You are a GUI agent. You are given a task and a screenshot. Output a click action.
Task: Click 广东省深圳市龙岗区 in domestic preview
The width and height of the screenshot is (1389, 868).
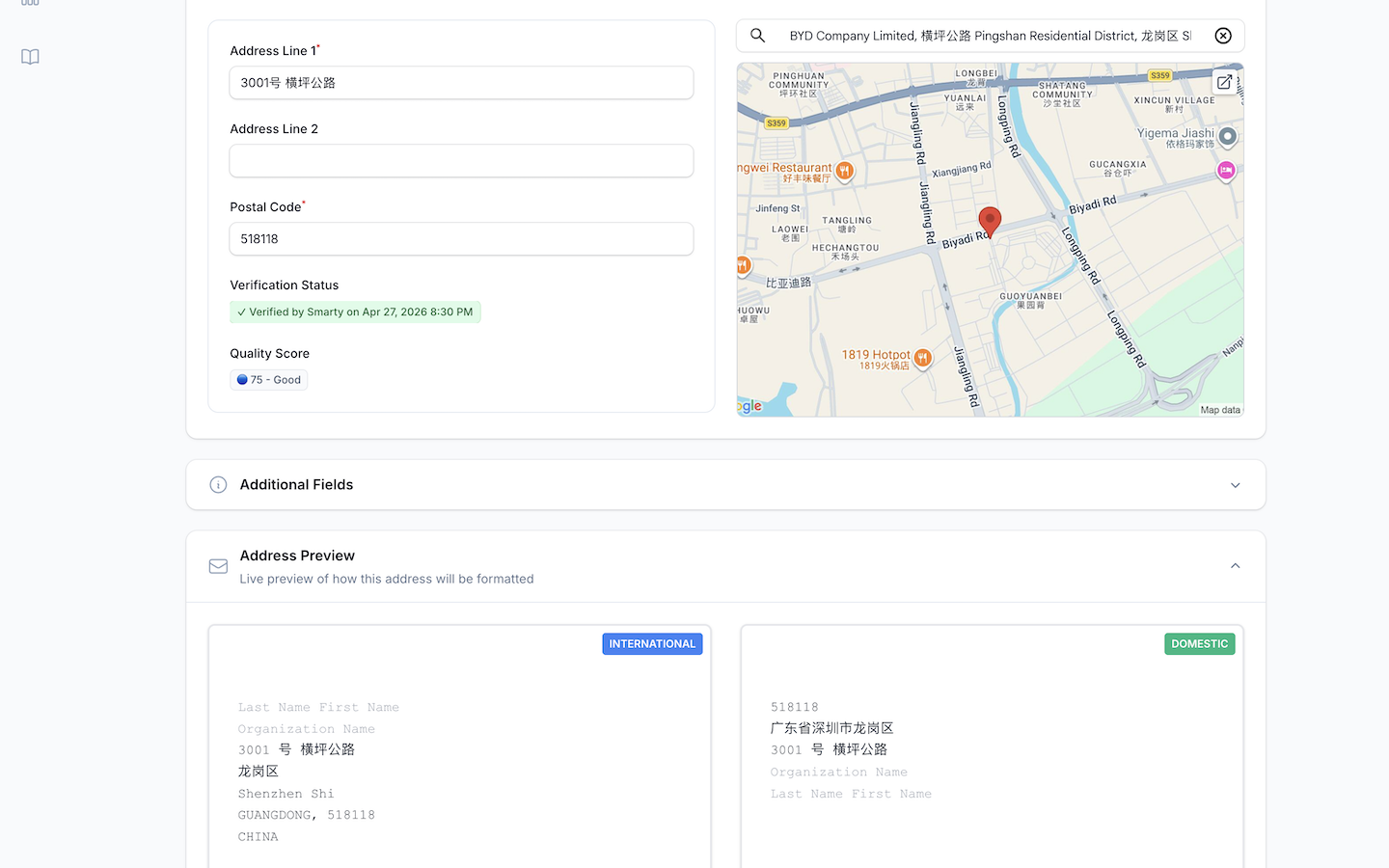click(x=831, y=728)
